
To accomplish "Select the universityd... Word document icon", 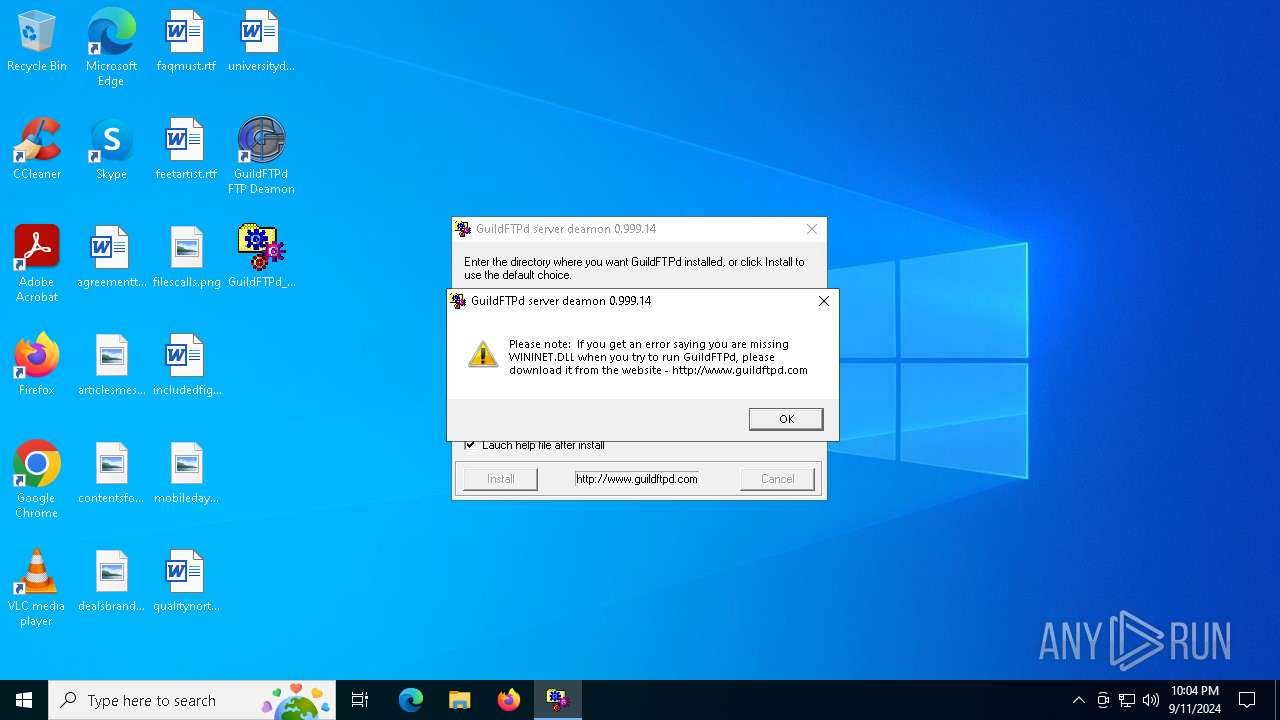I will tap(261, 41).
